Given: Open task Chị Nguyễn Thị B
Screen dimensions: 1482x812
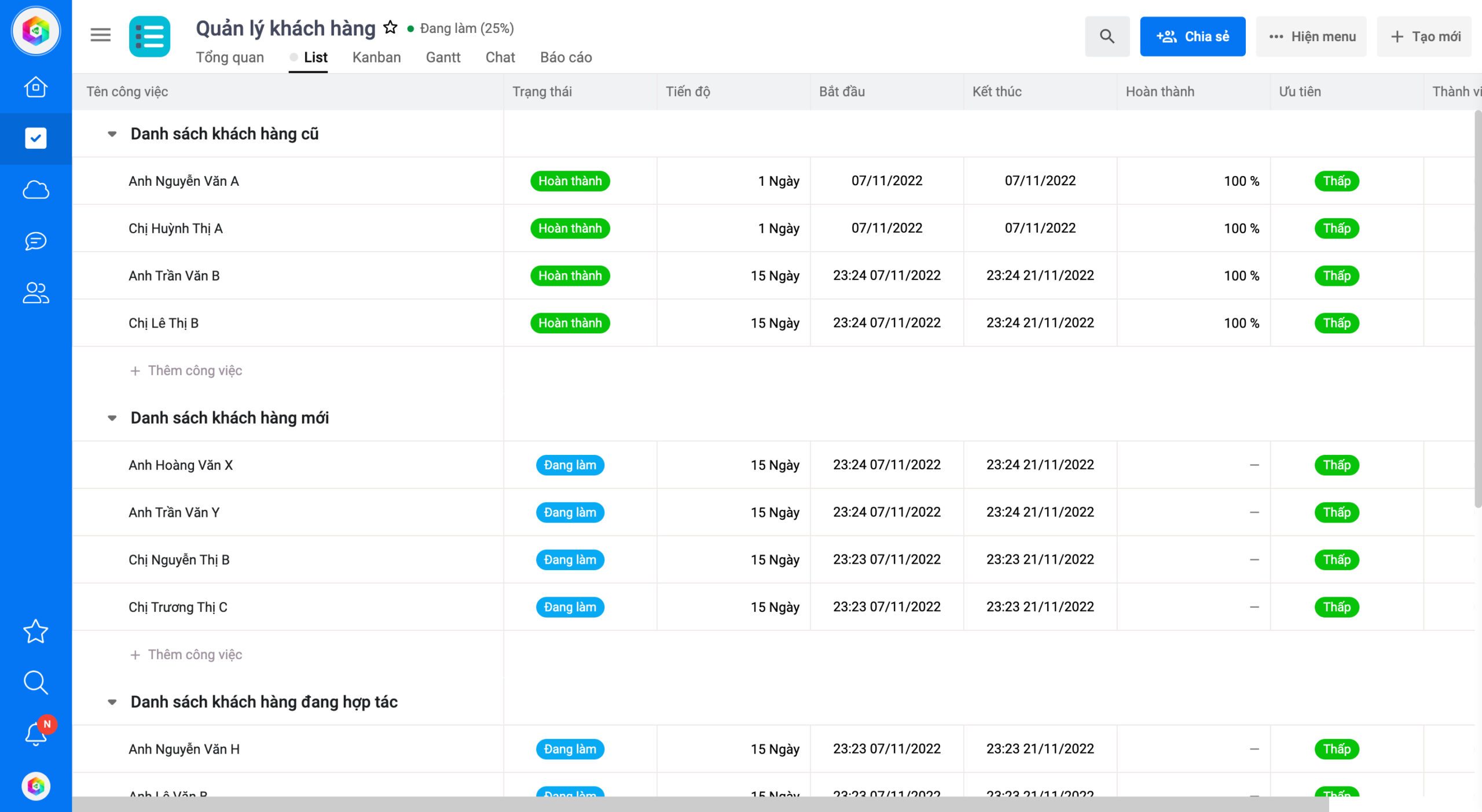Looking at the screenshot, I should [x=179, y=560].
